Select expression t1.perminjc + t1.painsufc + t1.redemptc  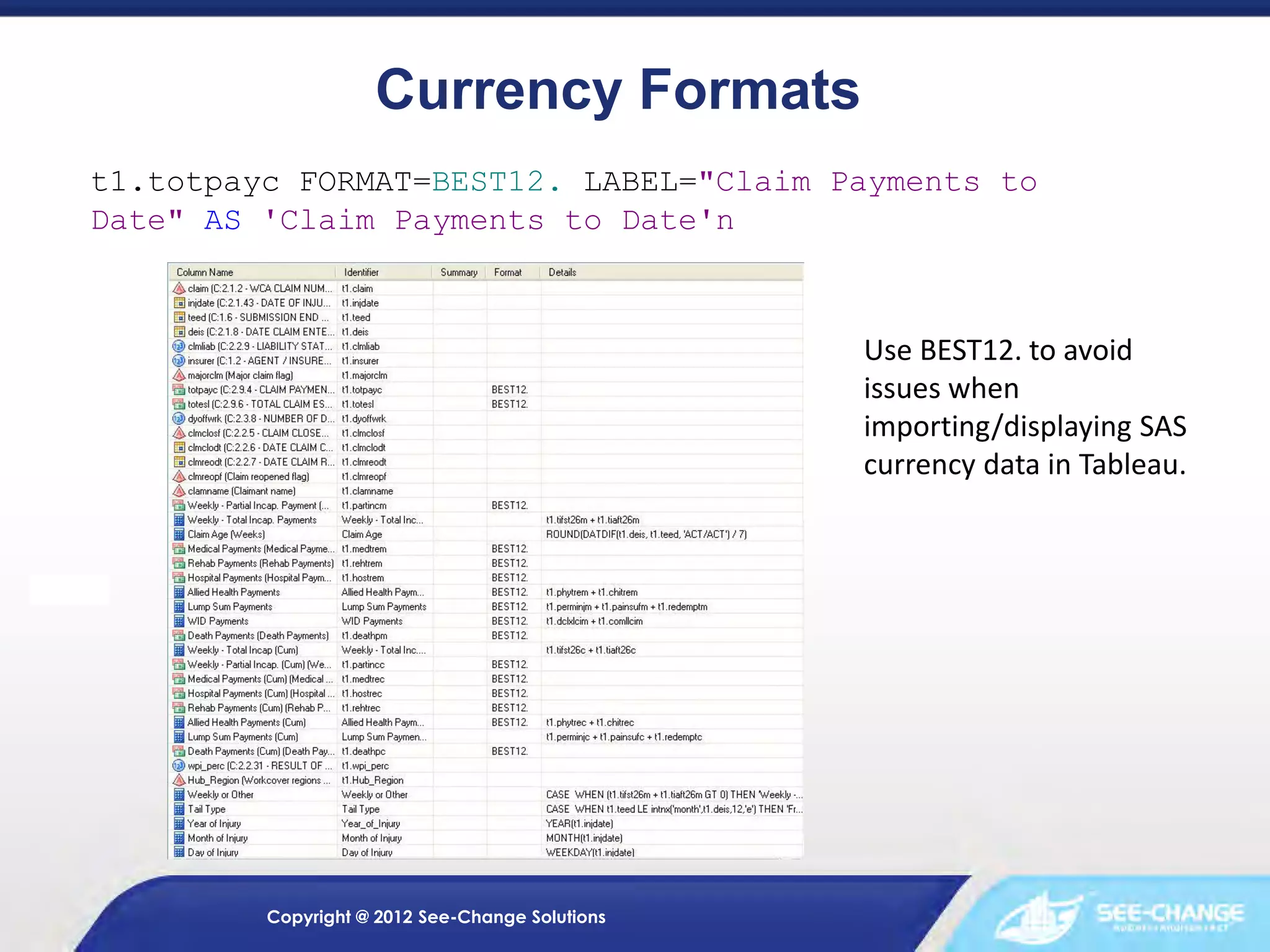[x=624, y=737]
